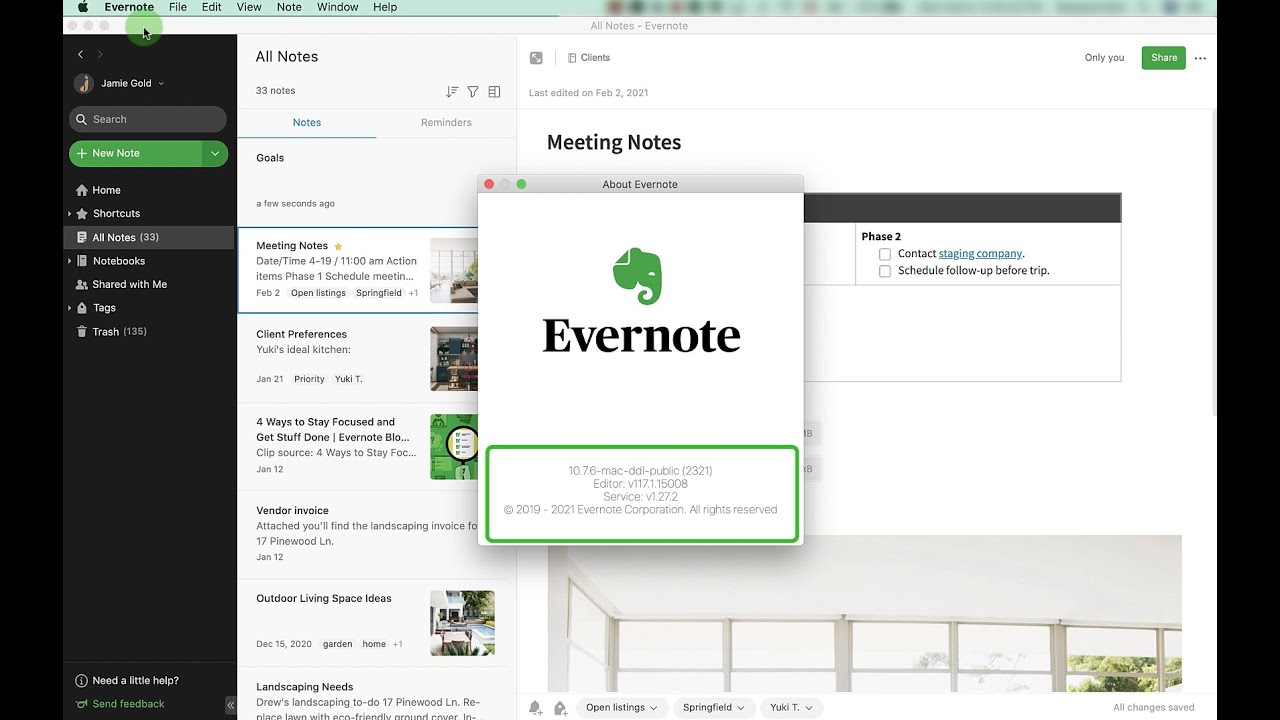Open the Help menu
1280x720 pixels.
(x=385, y=7)
